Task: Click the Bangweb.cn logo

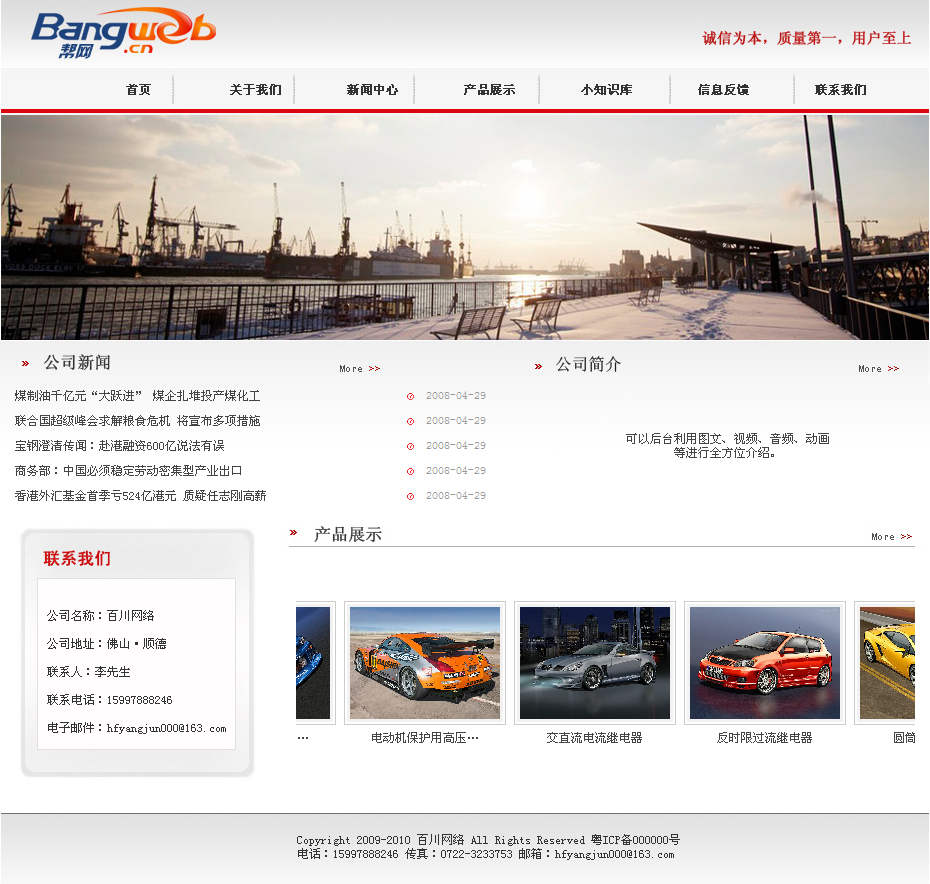Action: click(x=122, y=33)
